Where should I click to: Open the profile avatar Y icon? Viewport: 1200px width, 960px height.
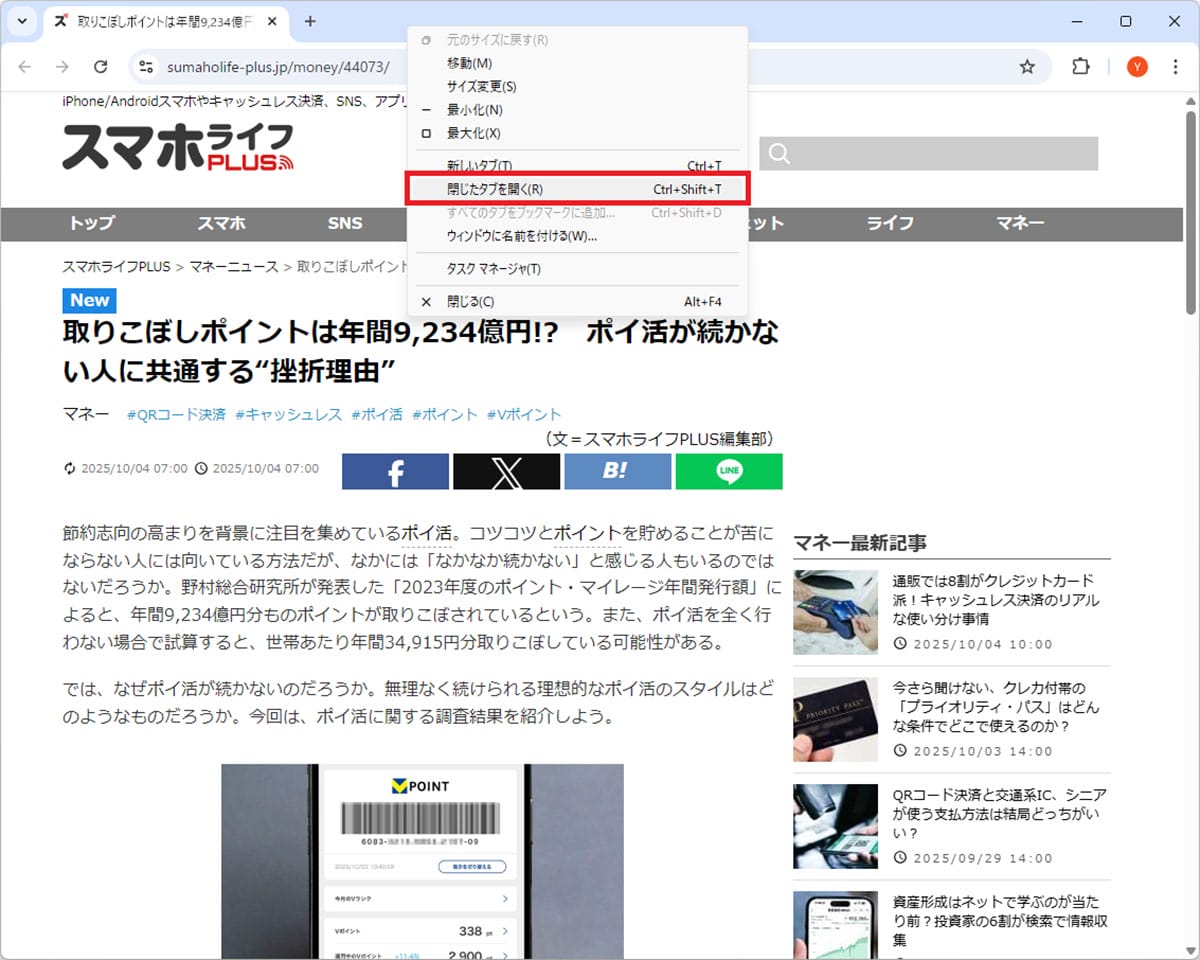pos(1137,67)
